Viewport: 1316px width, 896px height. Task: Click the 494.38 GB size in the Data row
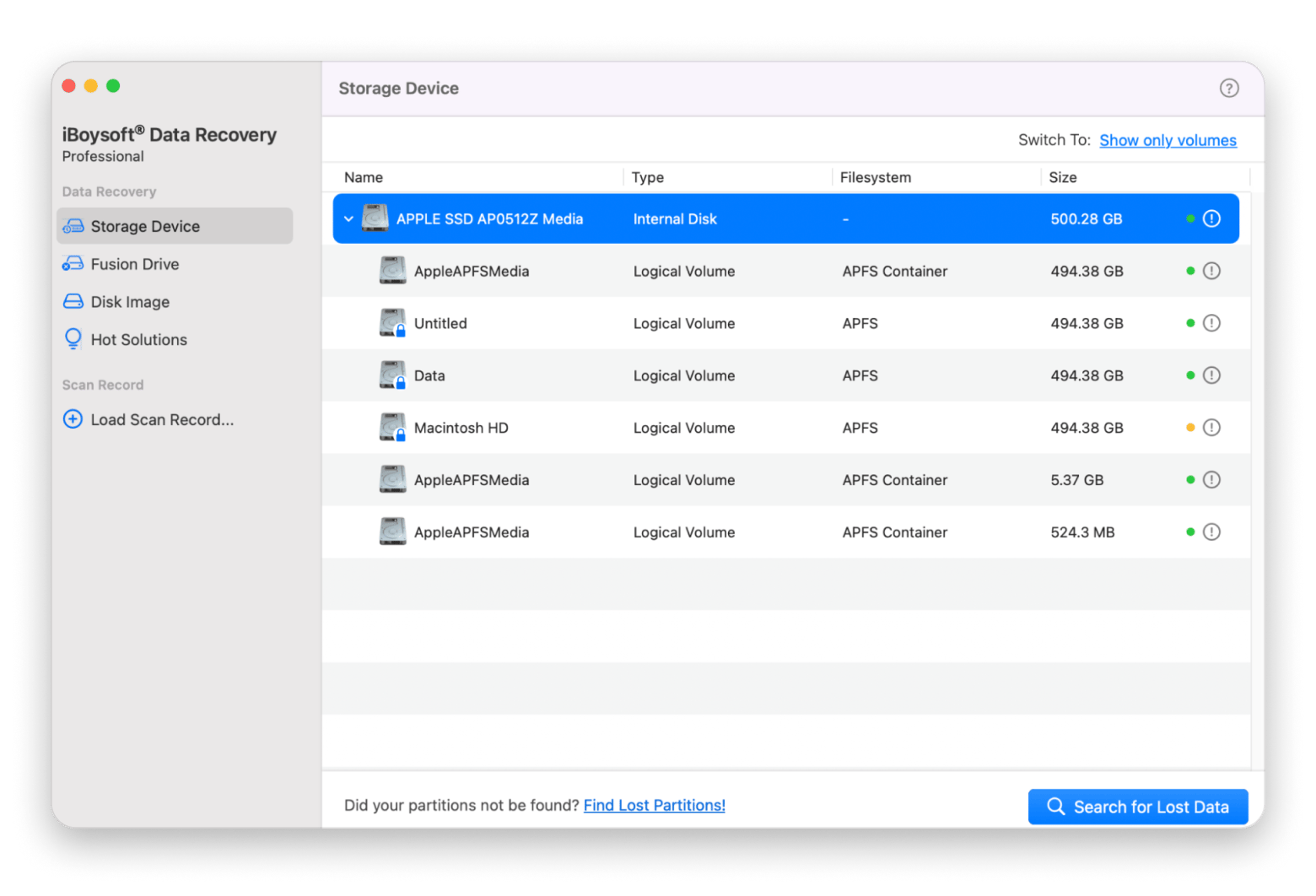(x=1087, y=375)
